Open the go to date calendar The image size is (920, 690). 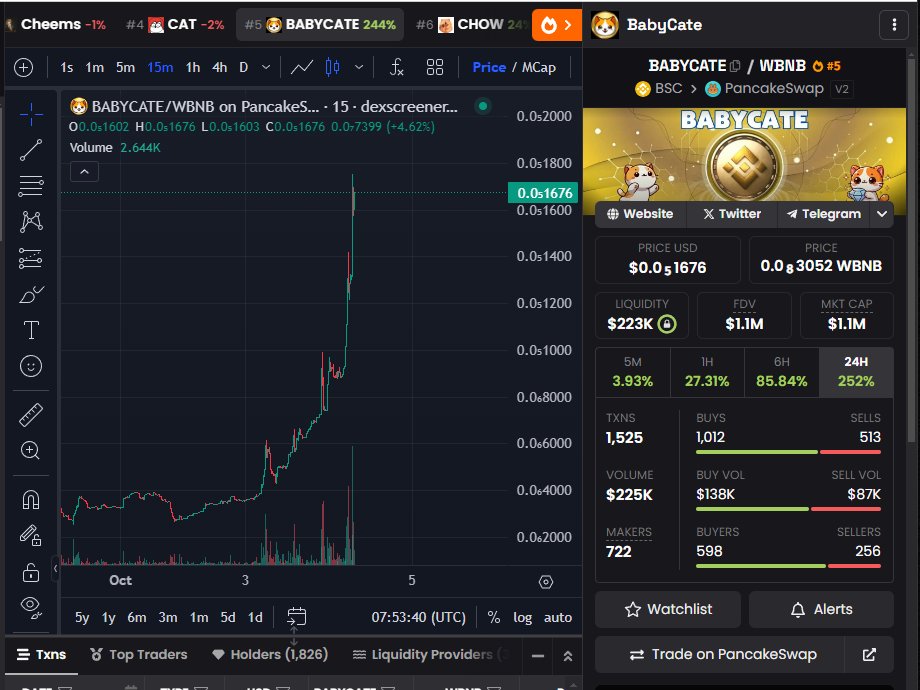pyautogui.click(x=296, y=617)
